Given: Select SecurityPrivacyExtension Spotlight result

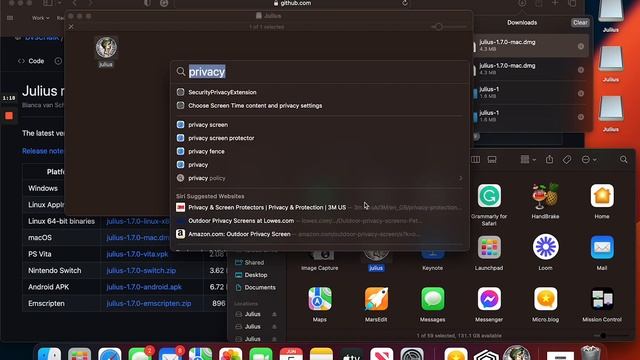Looking at the screenshot, I should [320, 92].
